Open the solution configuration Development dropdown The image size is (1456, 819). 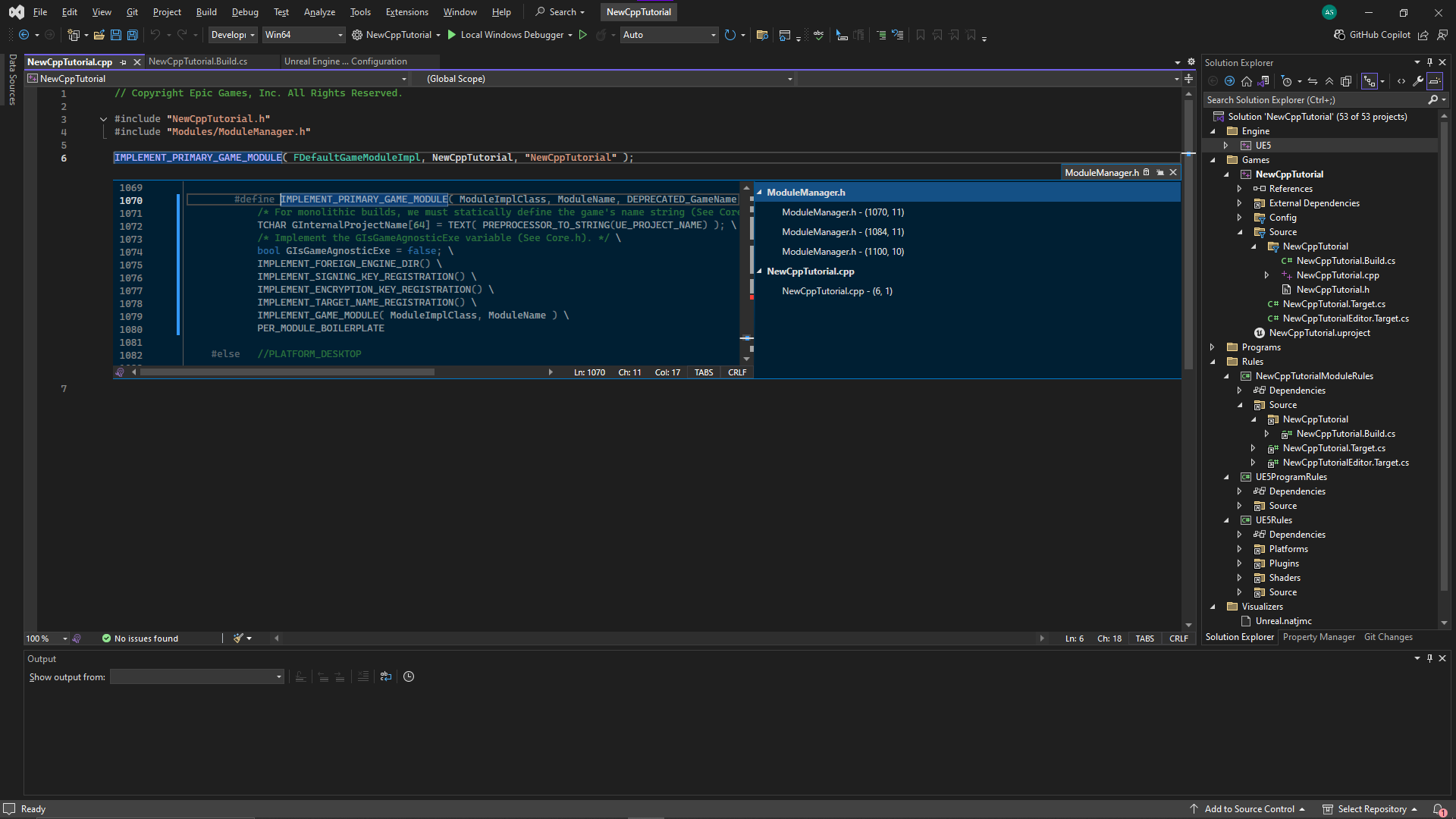(233, 35)
